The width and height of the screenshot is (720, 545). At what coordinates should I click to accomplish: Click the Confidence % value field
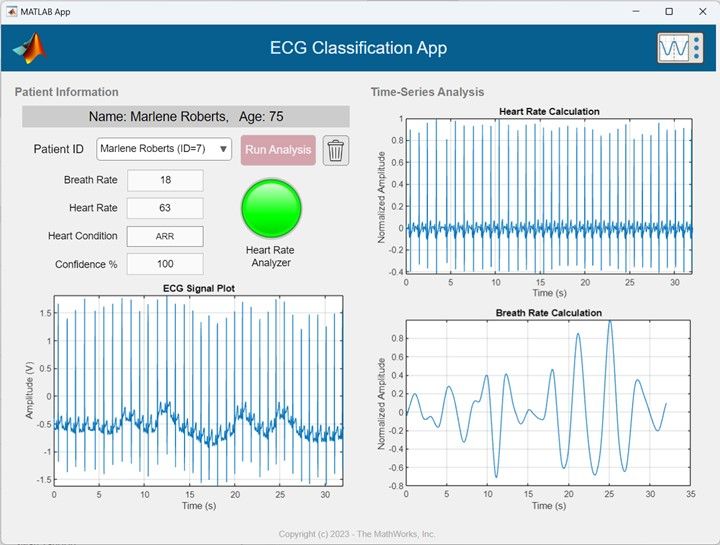(165, 264)
